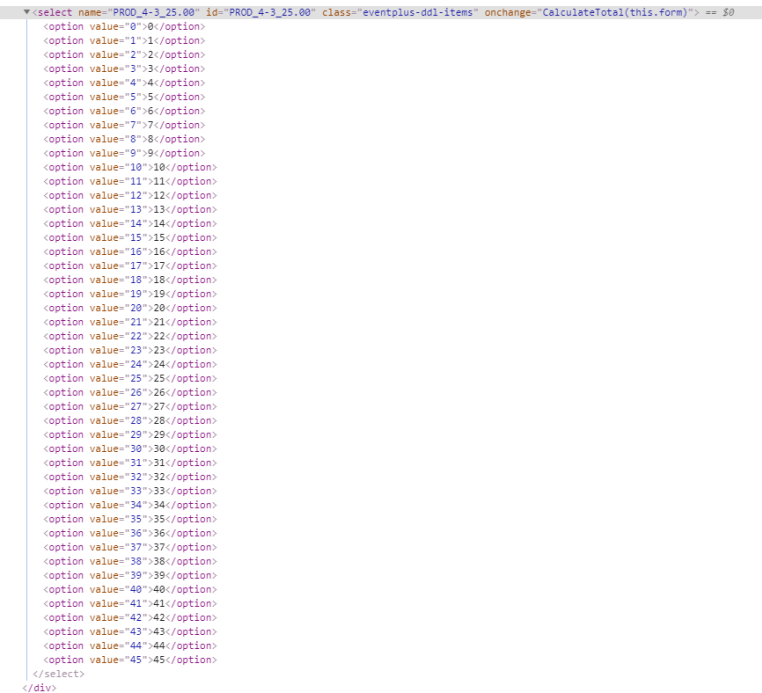762x693 pixels.
Task: Pick the option value="42" line
Action: (x=130, y=618)
